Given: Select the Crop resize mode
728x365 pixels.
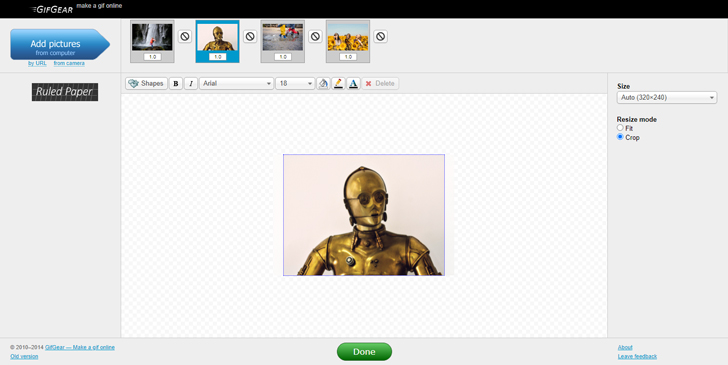Looking at the screenshot, I should pyautogui.click(x=620, y=137).
